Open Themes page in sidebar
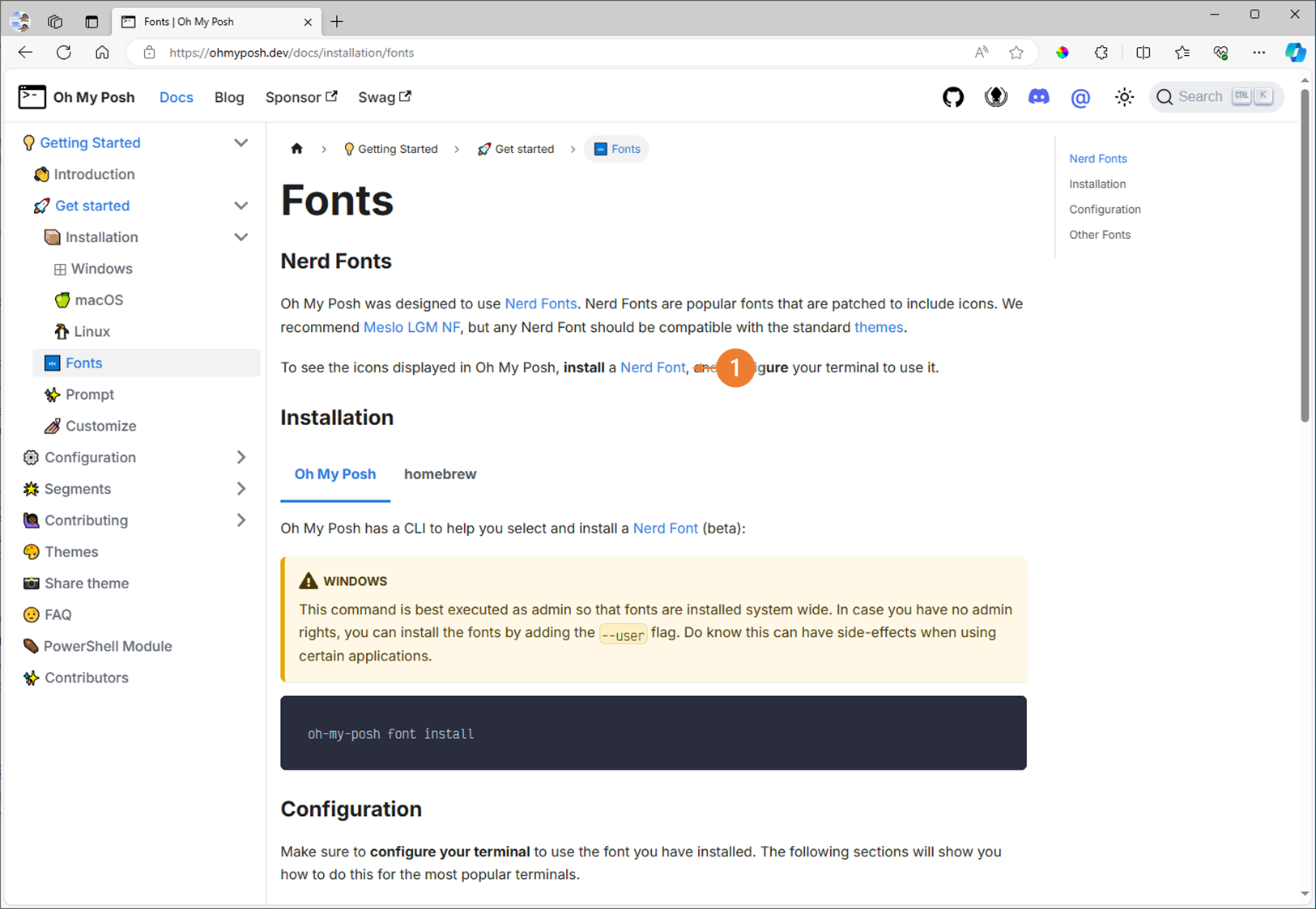 71,552
